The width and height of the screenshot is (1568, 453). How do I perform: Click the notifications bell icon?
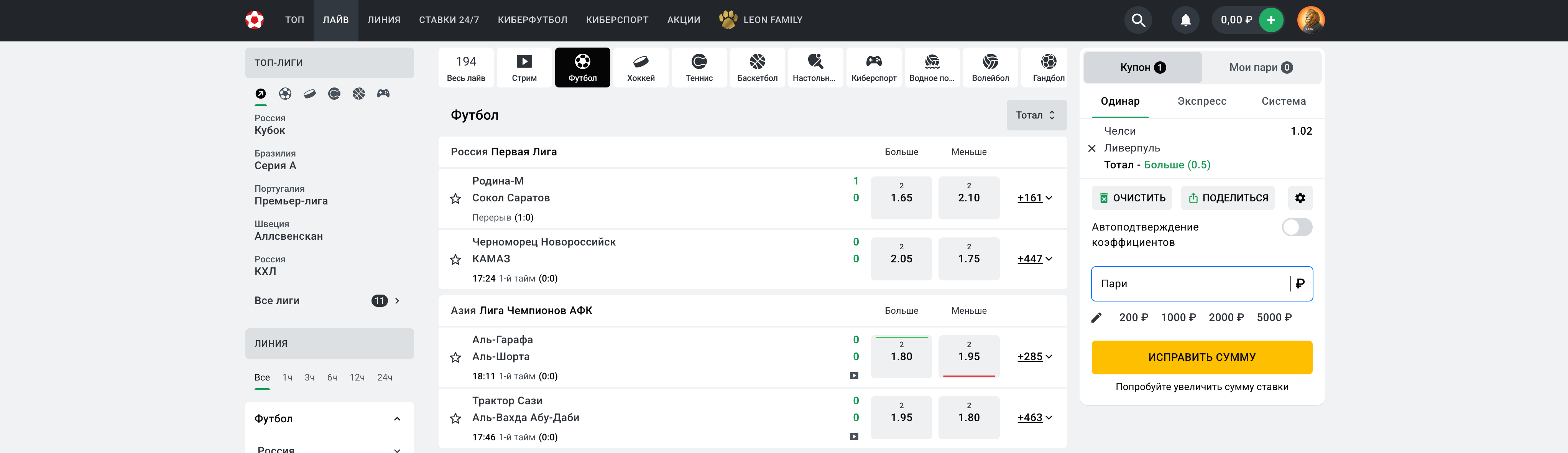click(1185, 20)
